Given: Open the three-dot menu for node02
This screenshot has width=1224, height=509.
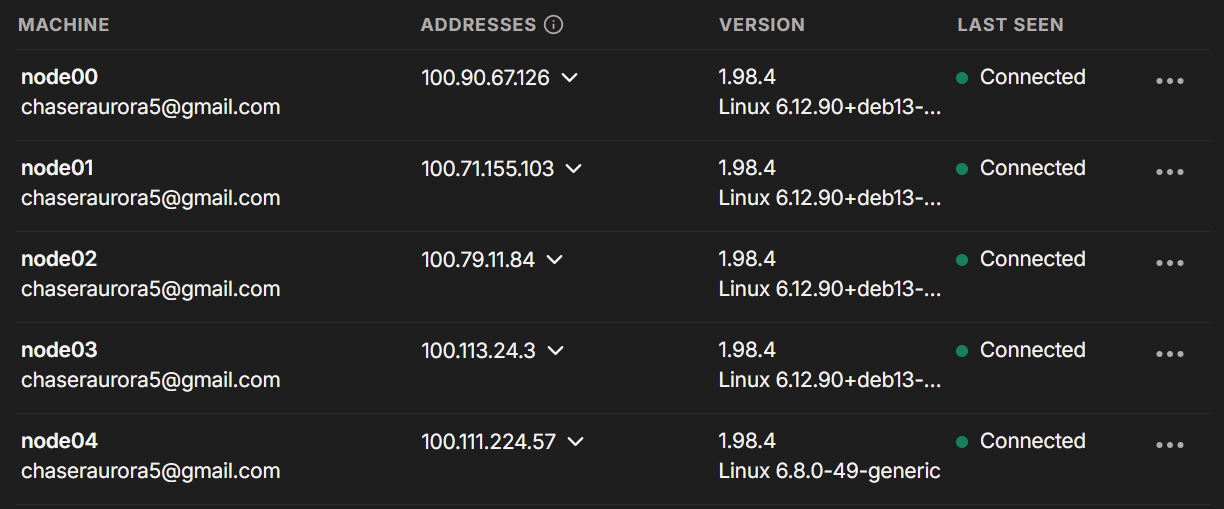Looking at the screenshot, I should (1169, 263).
